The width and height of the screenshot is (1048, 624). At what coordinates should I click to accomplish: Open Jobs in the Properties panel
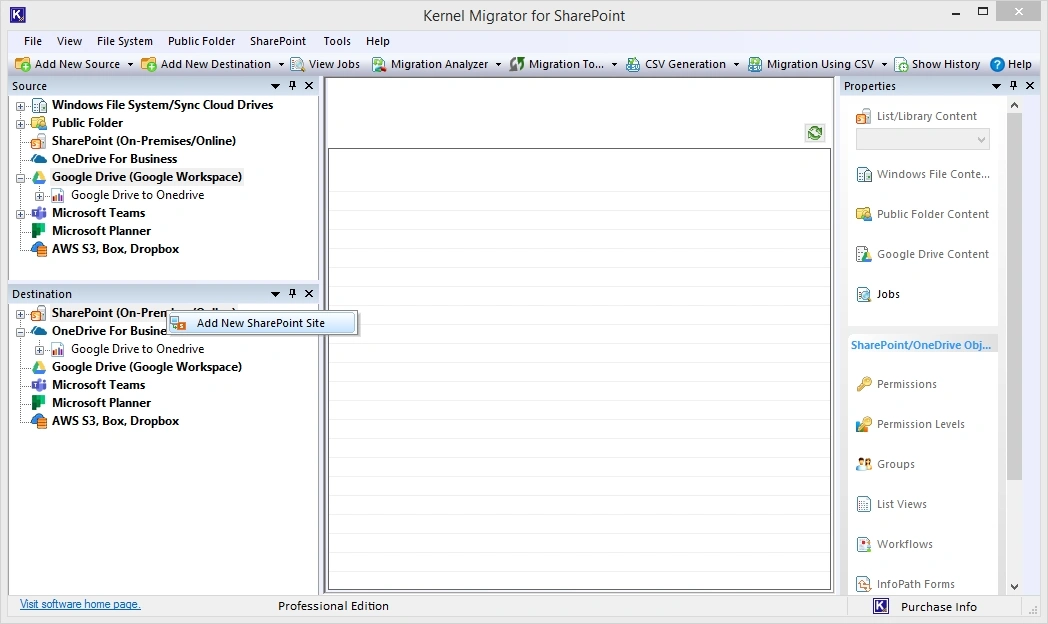click(x=878, y=295)
